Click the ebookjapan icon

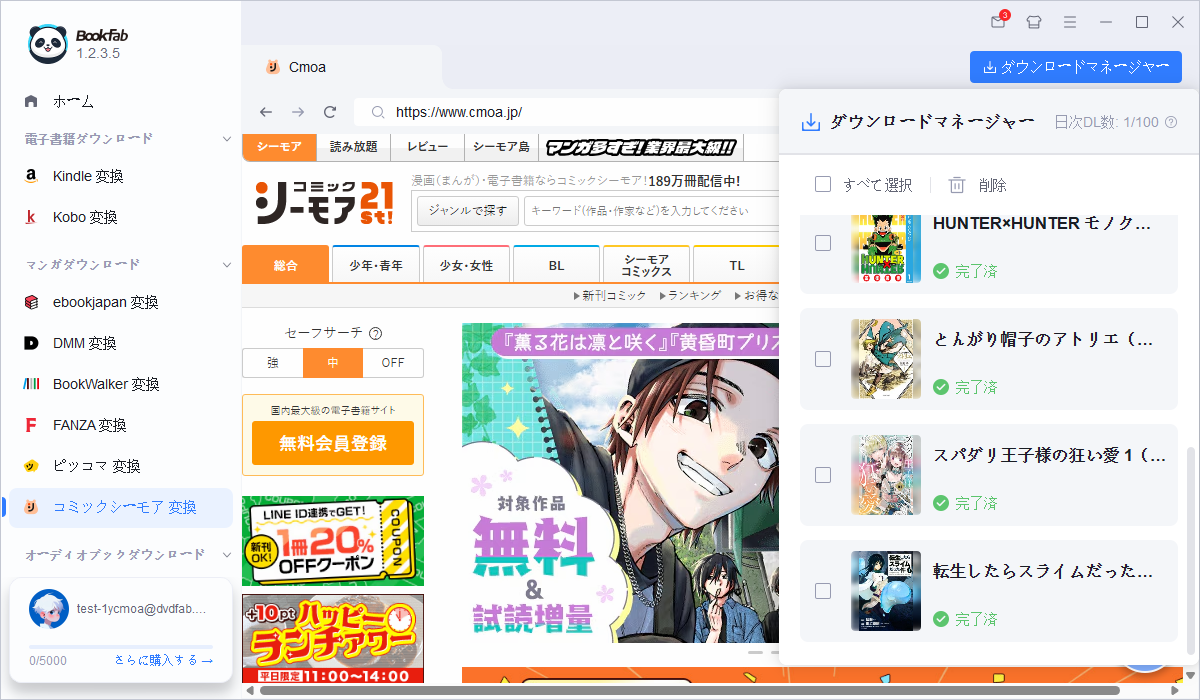(x=31, y=302)
